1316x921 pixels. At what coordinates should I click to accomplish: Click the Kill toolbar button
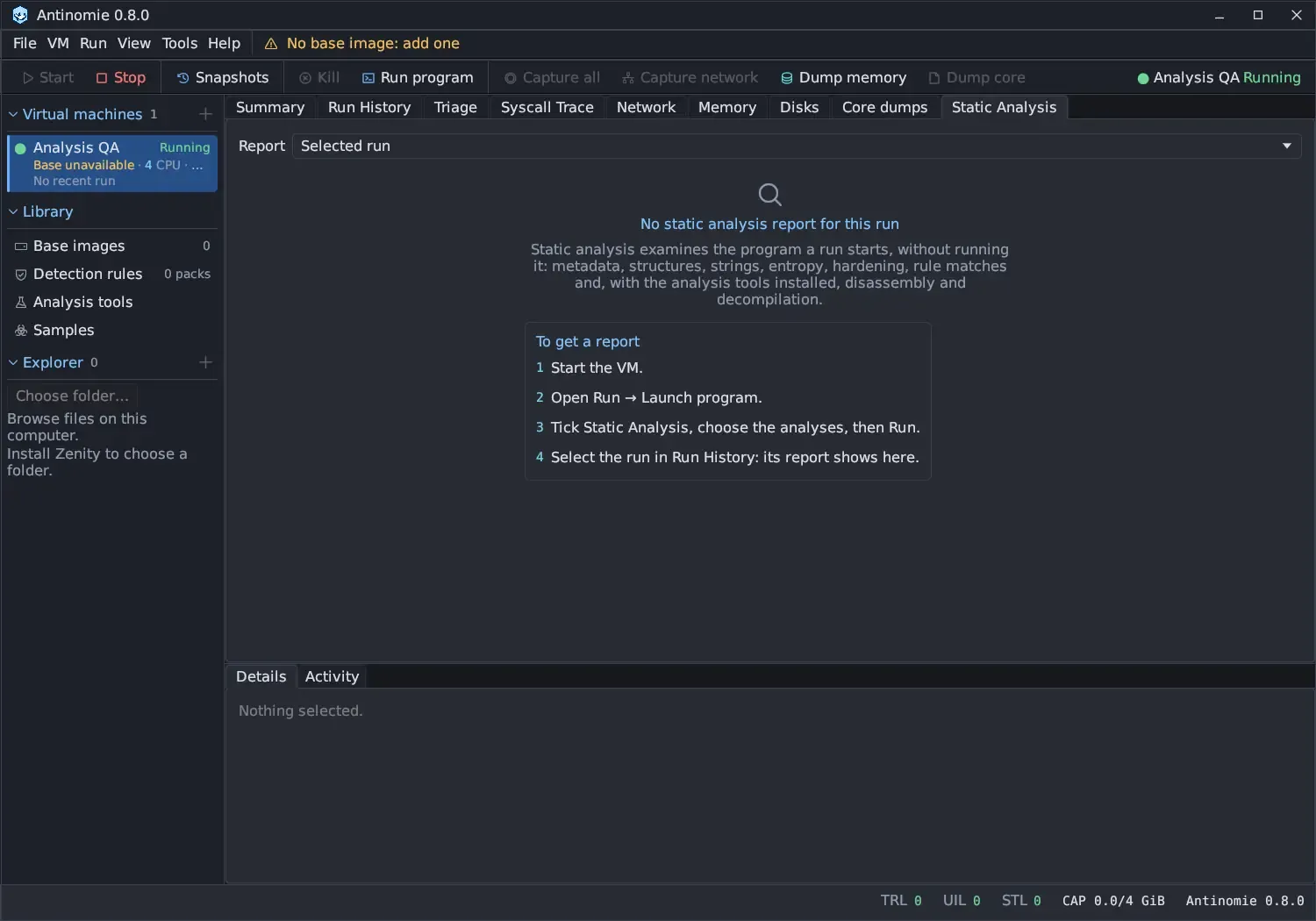[319, 77]
